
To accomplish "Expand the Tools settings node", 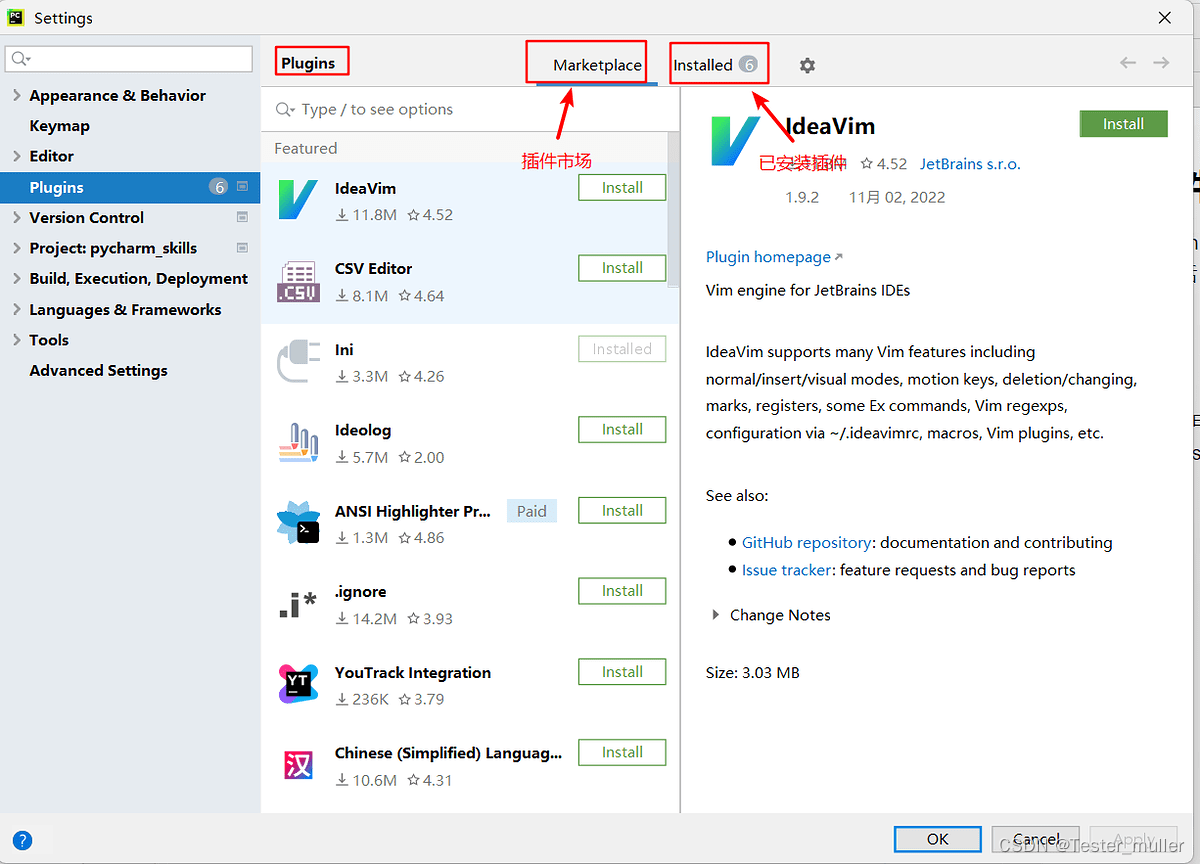I will point(16,340).
